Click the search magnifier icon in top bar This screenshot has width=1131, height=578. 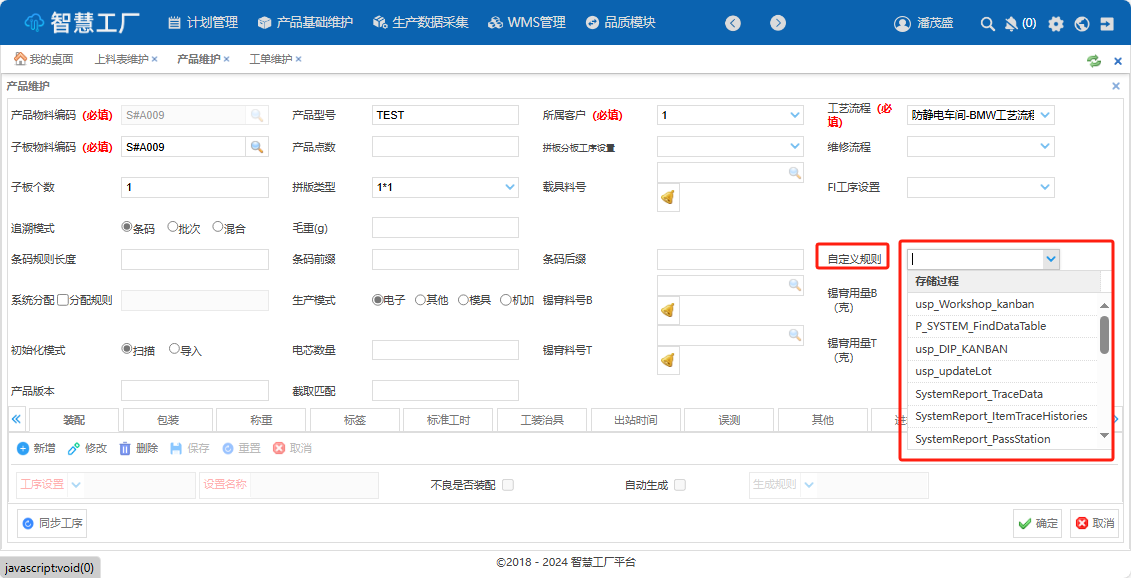(x=987, y=23)
